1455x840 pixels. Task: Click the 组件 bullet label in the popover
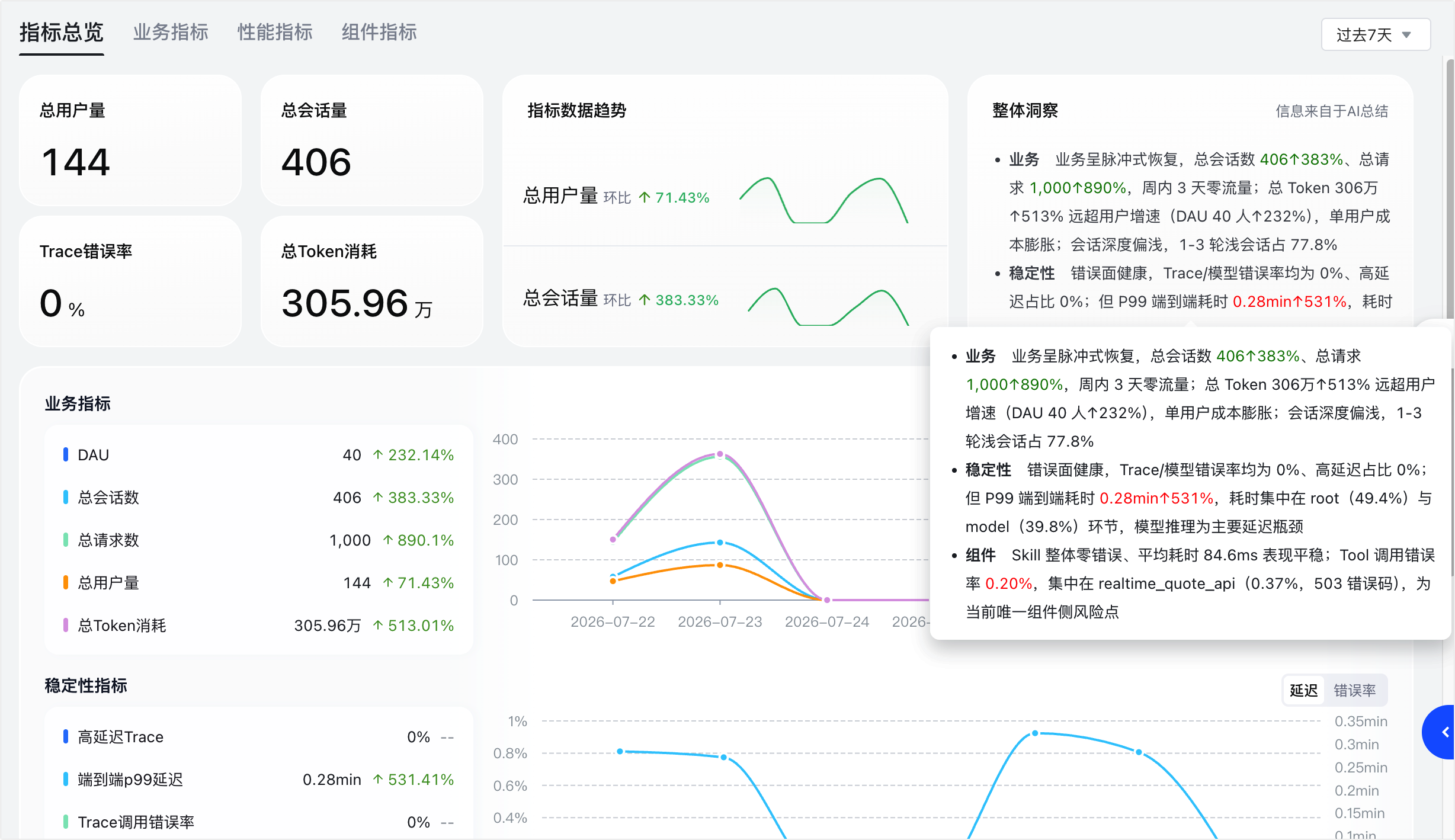click(980, 555)
